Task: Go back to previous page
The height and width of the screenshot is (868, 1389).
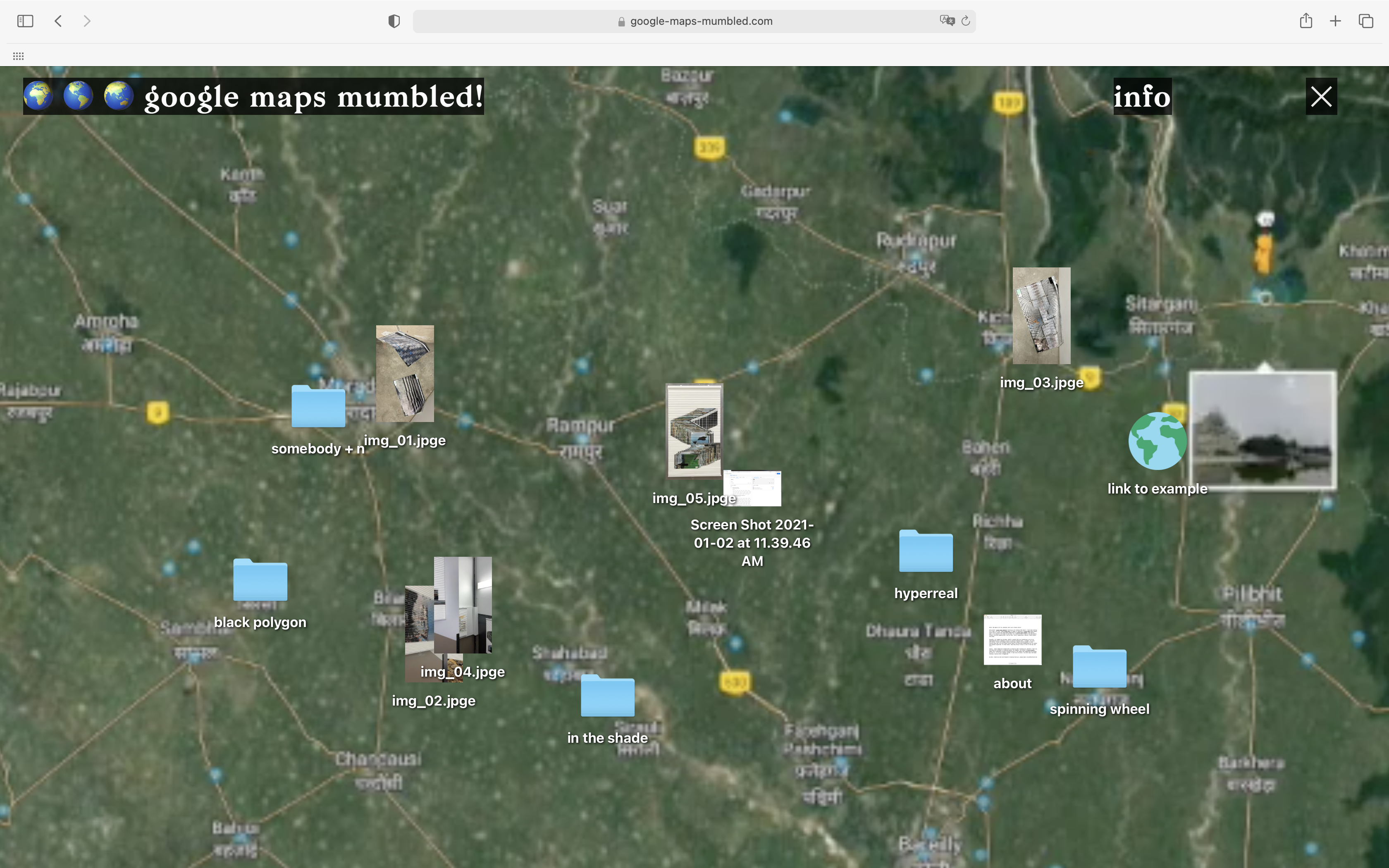Action: pyautogui.click(x=58, y=21)
